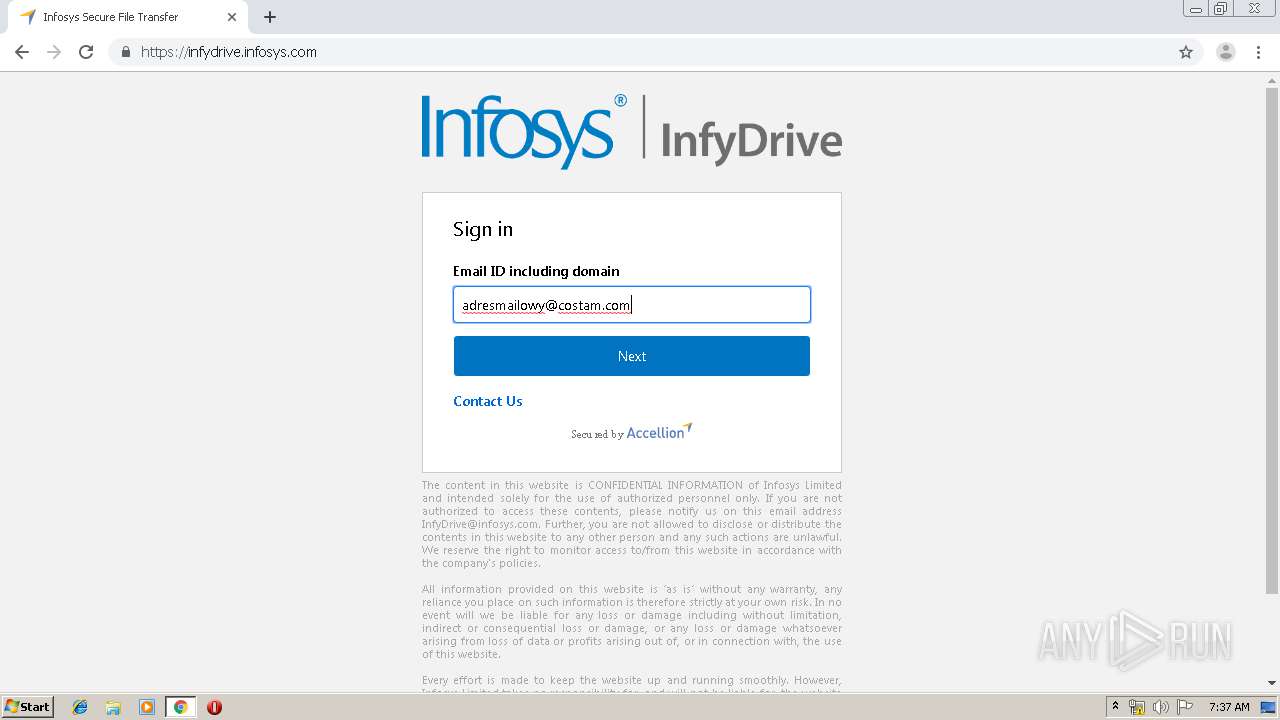
Task: Open the Chrome profile avatar
Action: point(1226,52)
